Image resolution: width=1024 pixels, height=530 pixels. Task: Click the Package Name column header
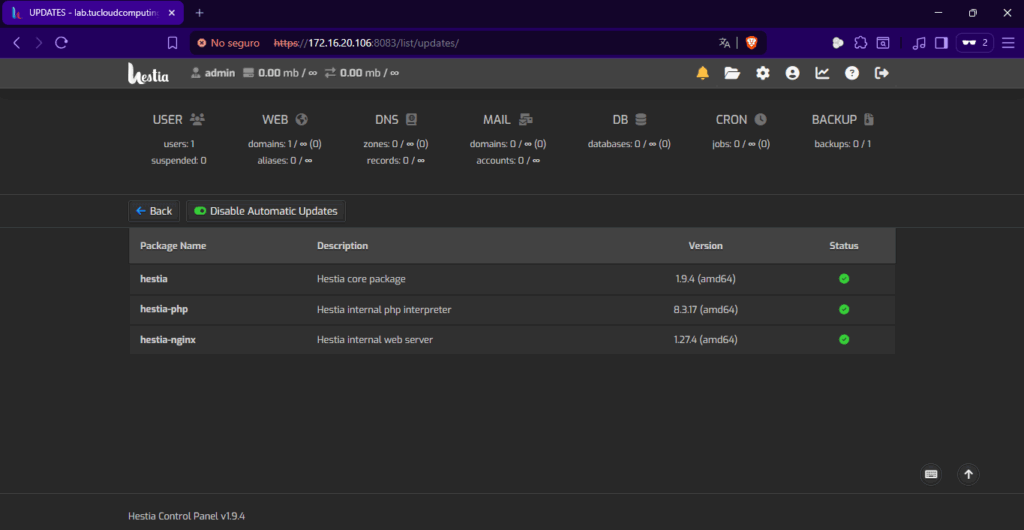(x=173, y=246)
